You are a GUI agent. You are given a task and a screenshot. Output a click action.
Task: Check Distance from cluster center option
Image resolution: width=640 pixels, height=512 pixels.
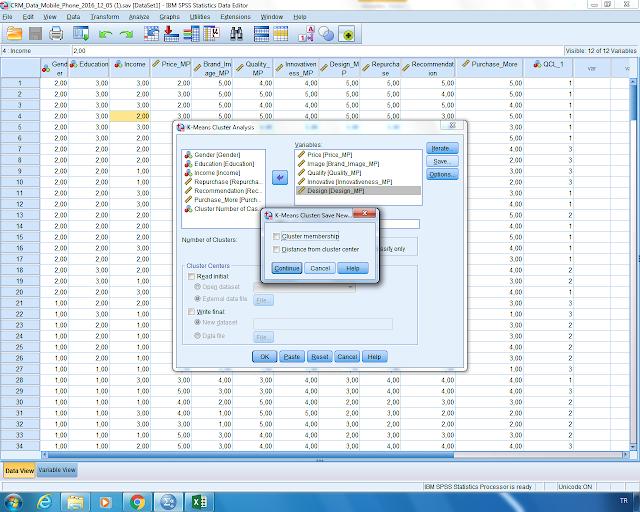tap(277, 248)
